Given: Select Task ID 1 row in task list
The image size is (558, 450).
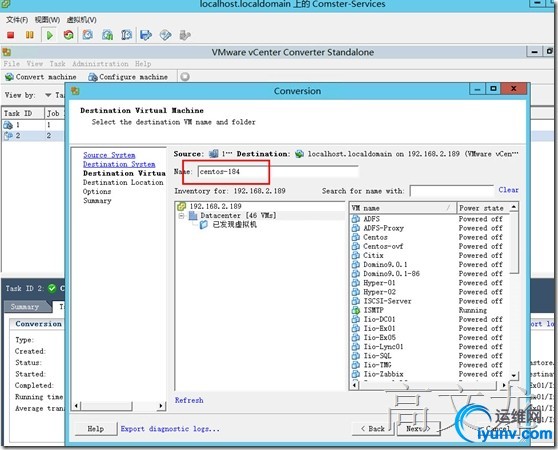Looking at the screenshot, I should [x=33, y=125].
